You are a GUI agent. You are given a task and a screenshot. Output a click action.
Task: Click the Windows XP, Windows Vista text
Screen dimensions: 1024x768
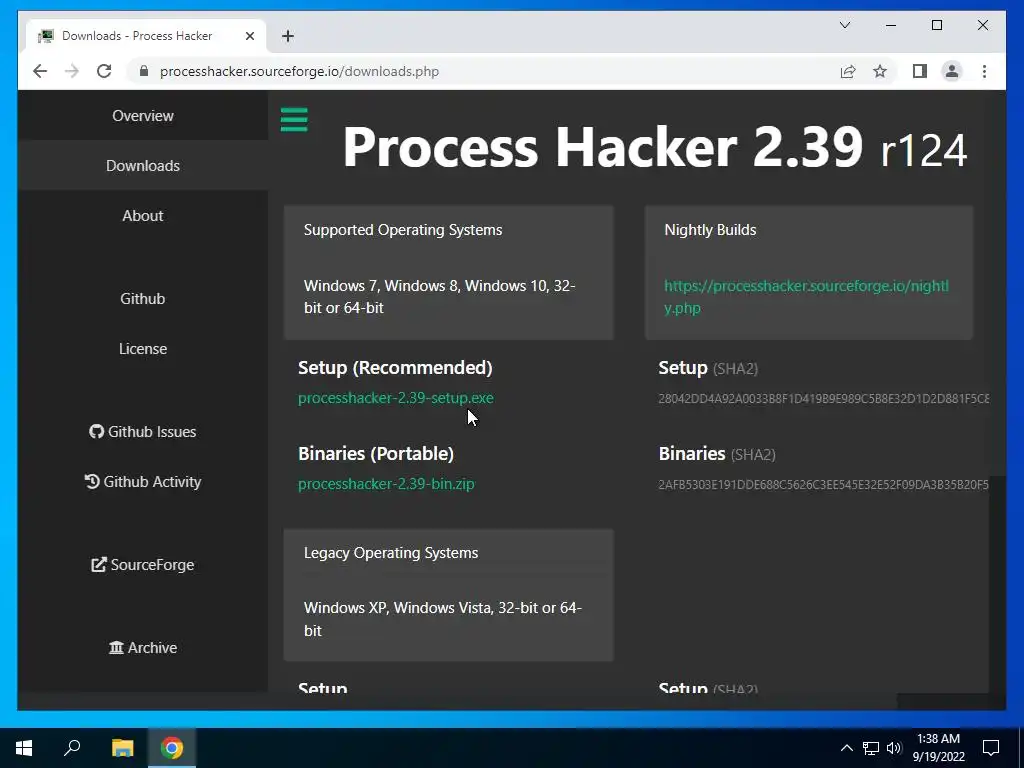(443, 619)
